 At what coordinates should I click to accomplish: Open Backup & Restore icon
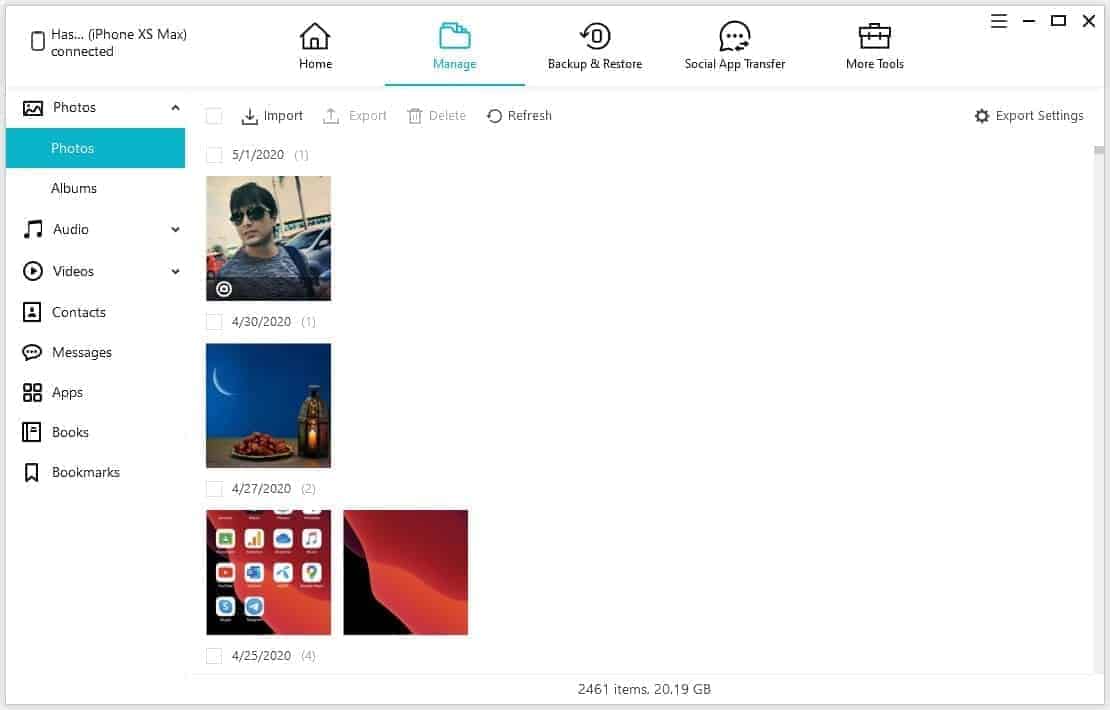pos(595,37)
